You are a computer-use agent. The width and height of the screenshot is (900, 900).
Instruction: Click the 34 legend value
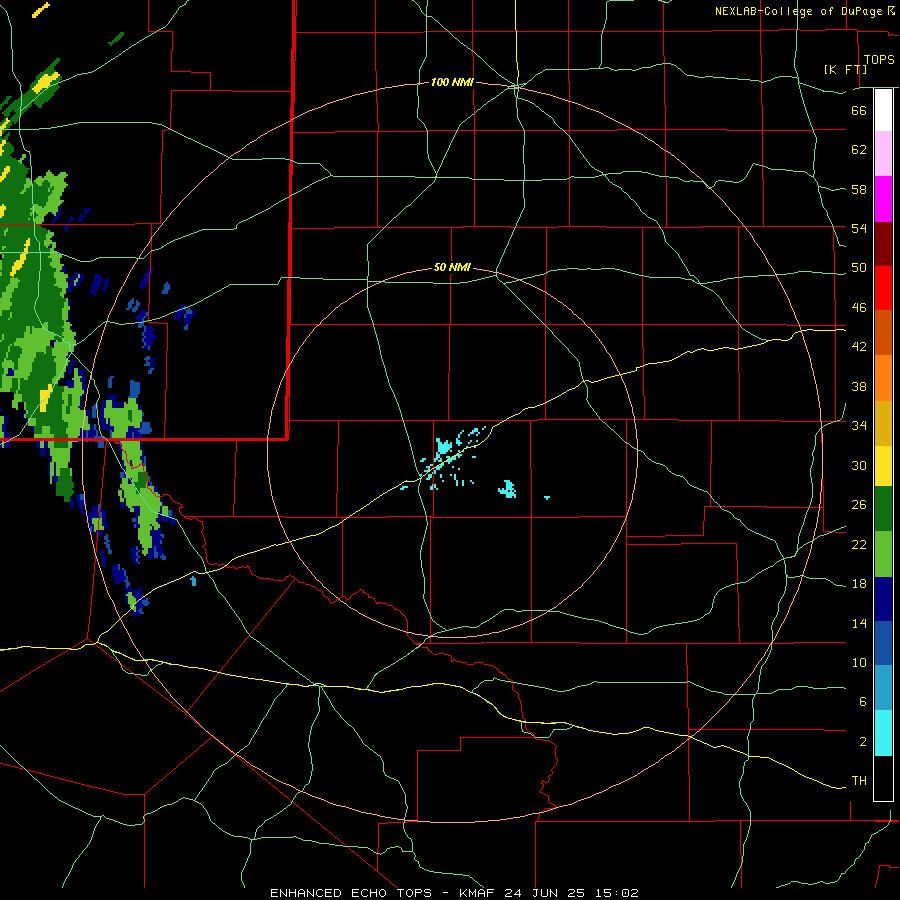click(x=859, y=425)
